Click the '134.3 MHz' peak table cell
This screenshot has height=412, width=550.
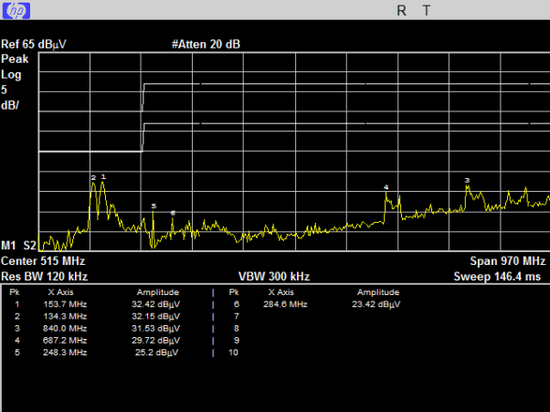click(x=65, y=316)
